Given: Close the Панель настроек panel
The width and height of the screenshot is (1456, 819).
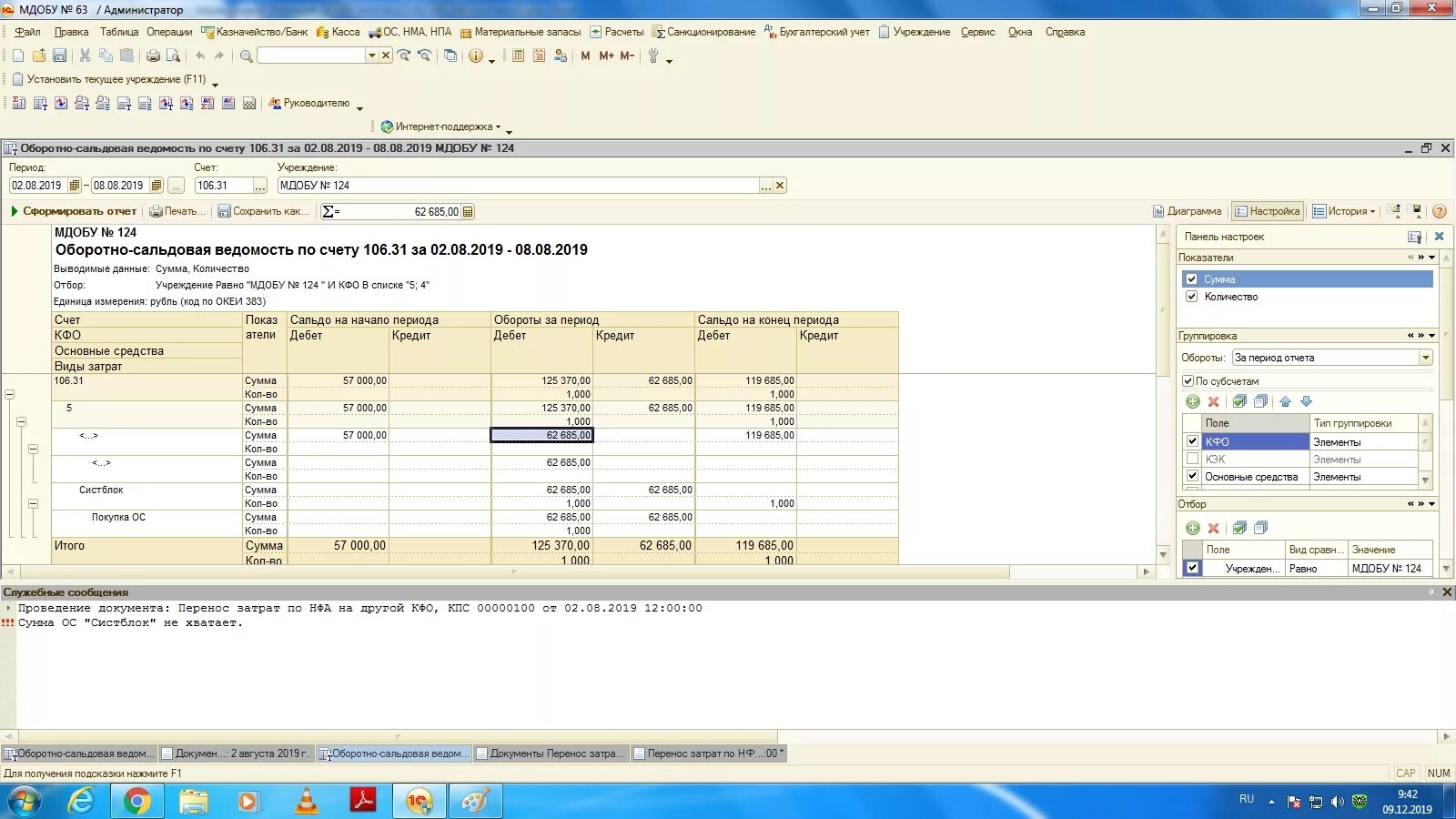Looking at the screenshot, I should 1439,237.
